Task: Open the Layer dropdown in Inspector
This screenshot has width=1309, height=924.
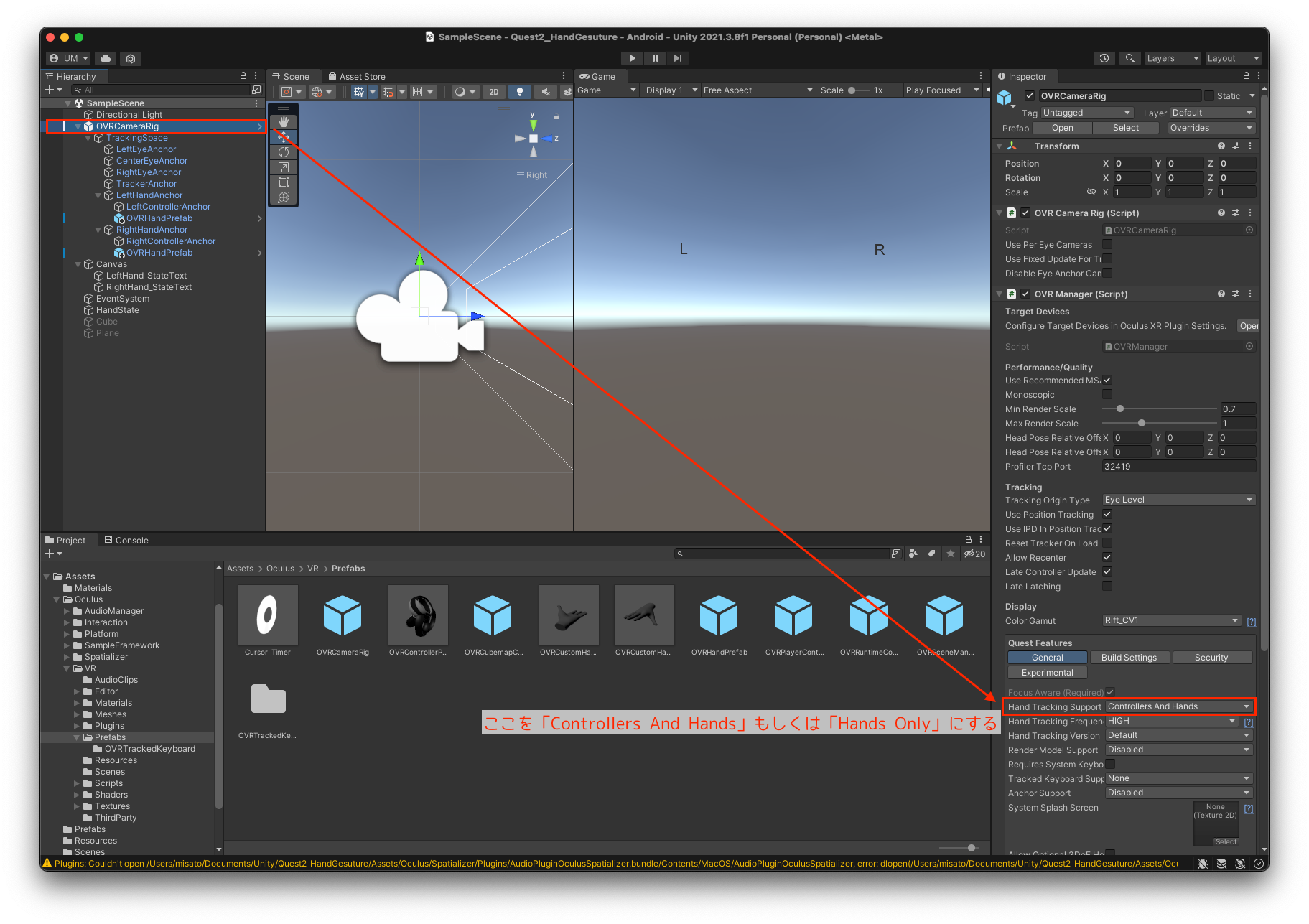Action: point(1213,113)
